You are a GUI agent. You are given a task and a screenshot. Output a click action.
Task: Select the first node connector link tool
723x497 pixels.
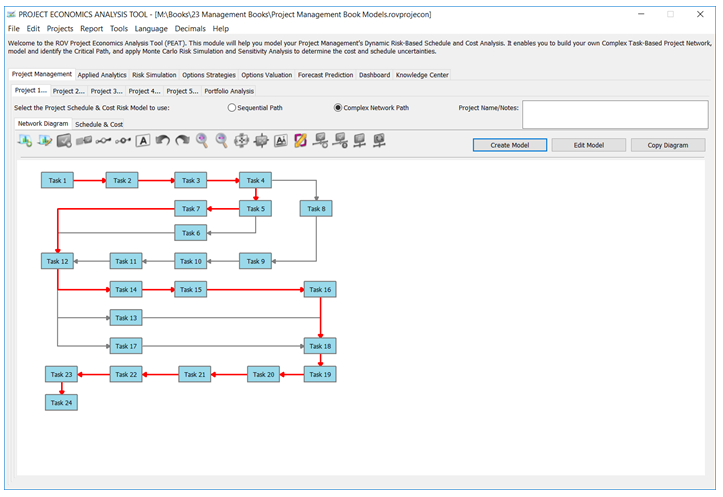pos(103,140)
